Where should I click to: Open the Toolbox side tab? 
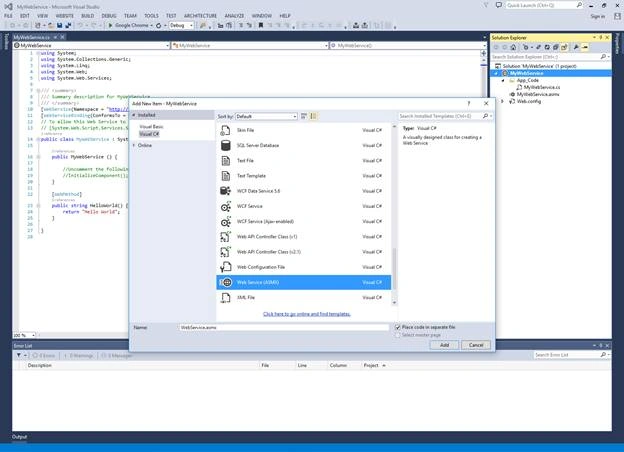click(x=6, y=41)
